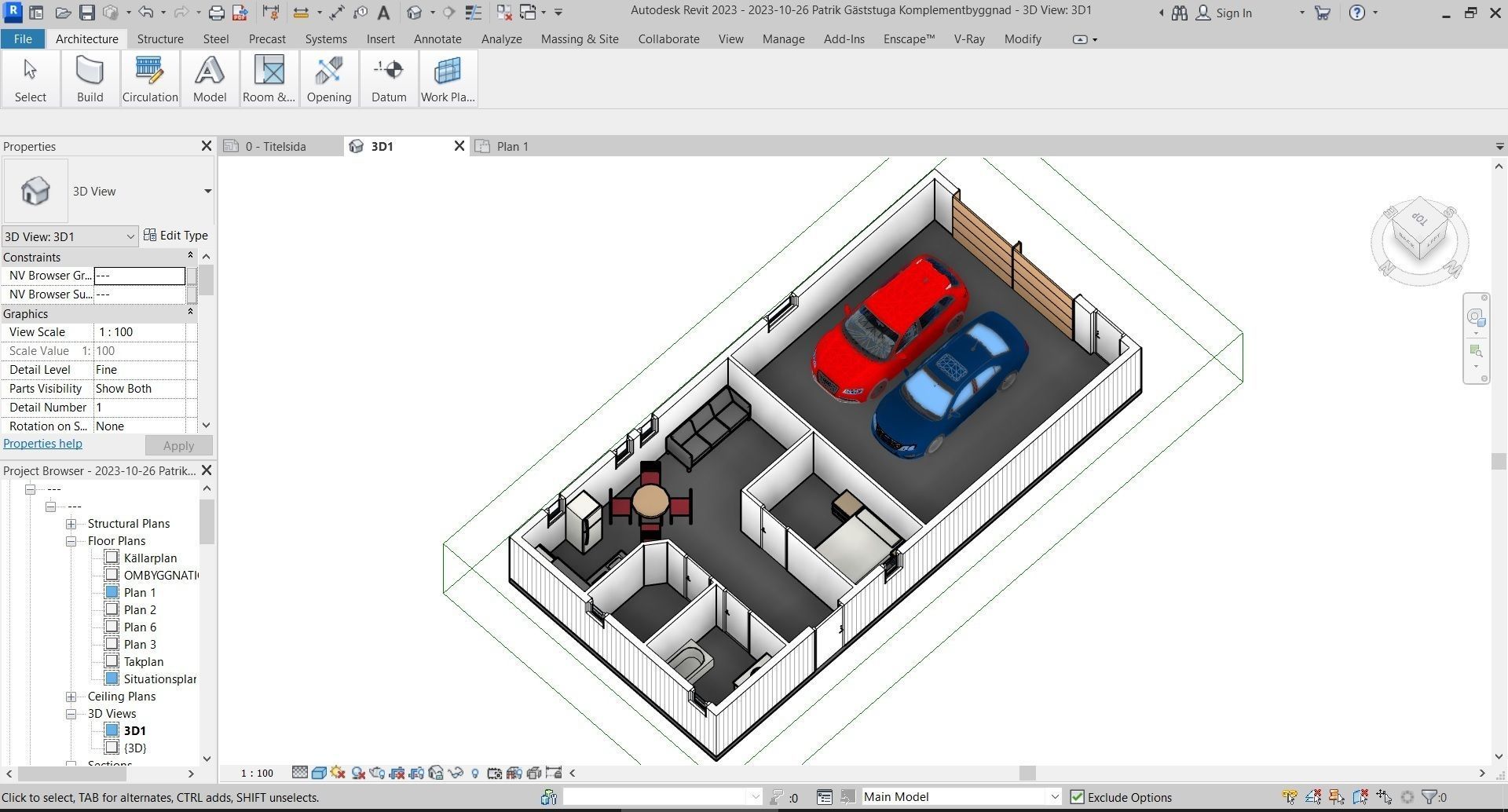The width and height of the screenshot is (1508, 812).
Task: Click the Open folder icon in quick access toolbar
Action: [x=63, y=13]
